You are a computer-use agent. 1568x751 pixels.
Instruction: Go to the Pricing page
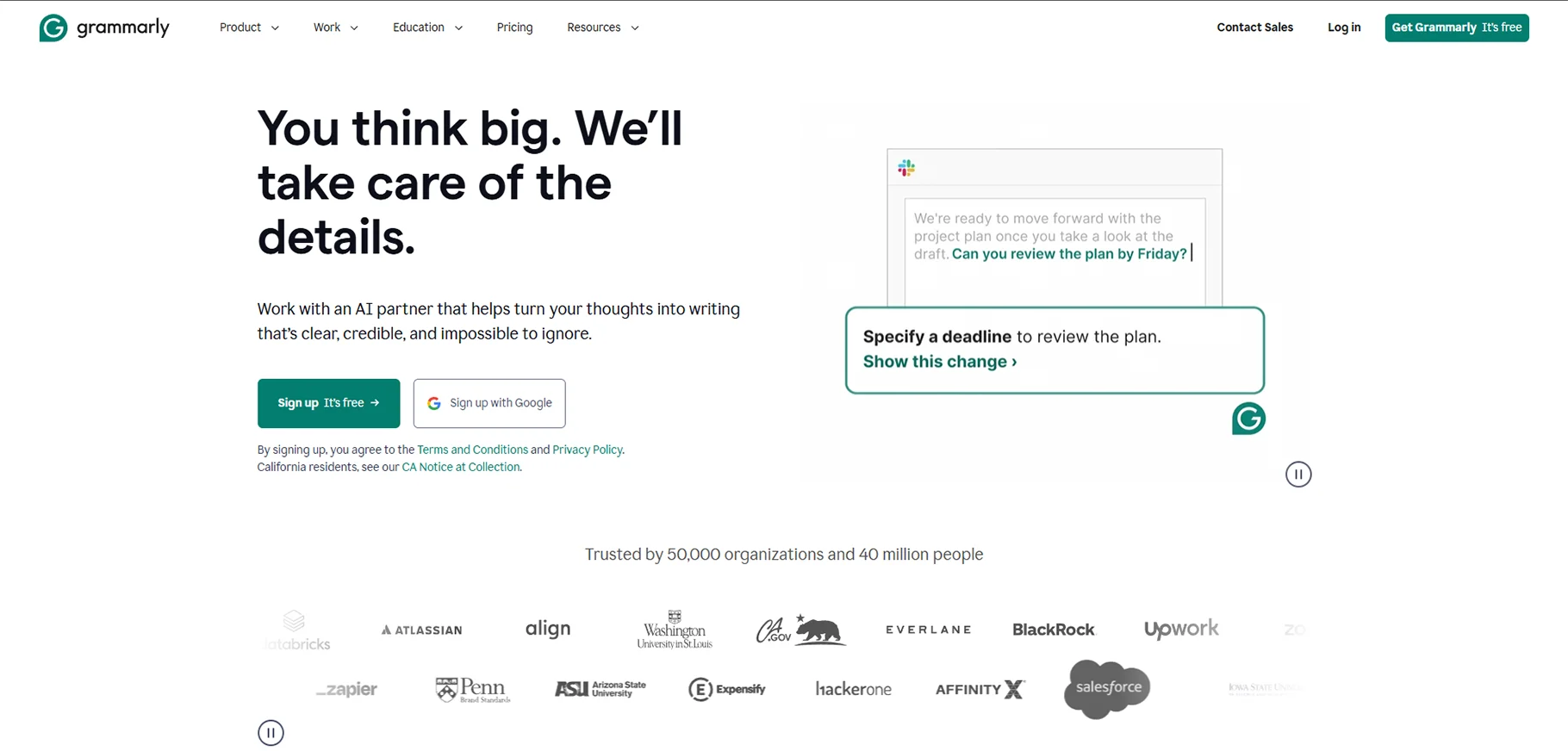point(514,28)
